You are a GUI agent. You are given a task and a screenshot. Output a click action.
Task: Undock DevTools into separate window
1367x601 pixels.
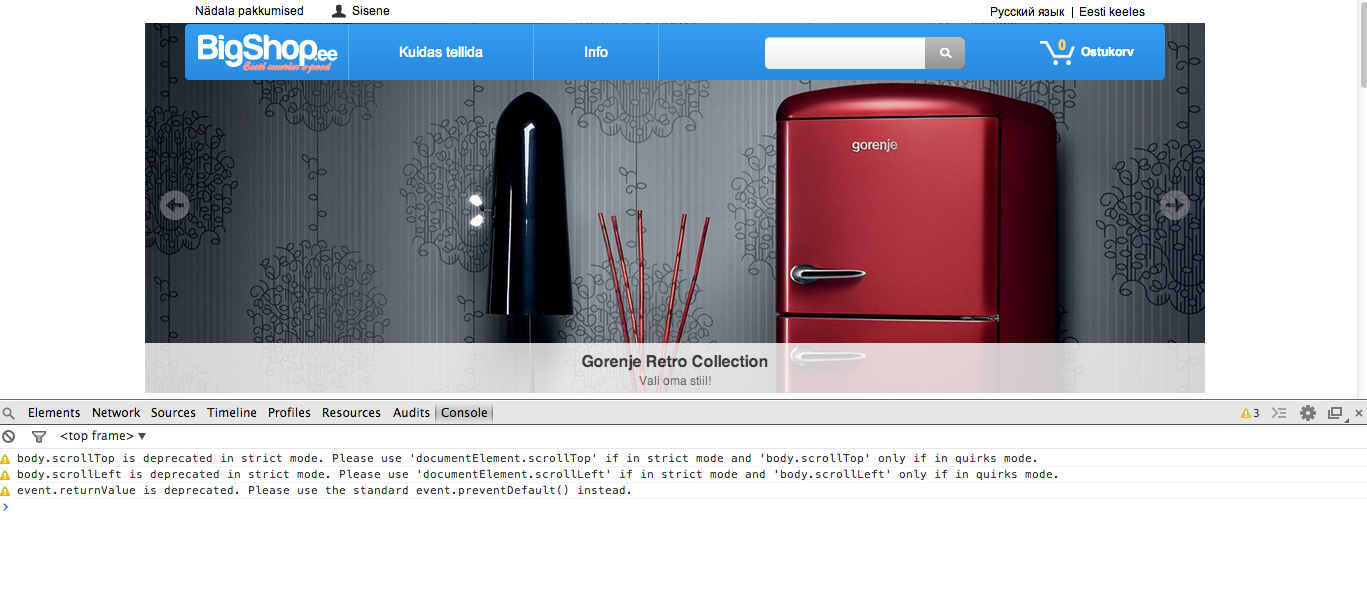pyautogui.click(x=1335, y=413)
